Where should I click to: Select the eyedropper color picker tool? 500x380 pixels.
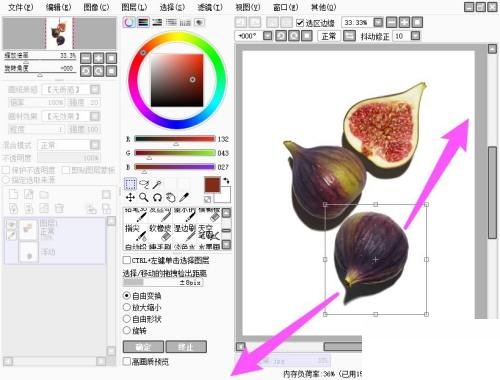184,197
